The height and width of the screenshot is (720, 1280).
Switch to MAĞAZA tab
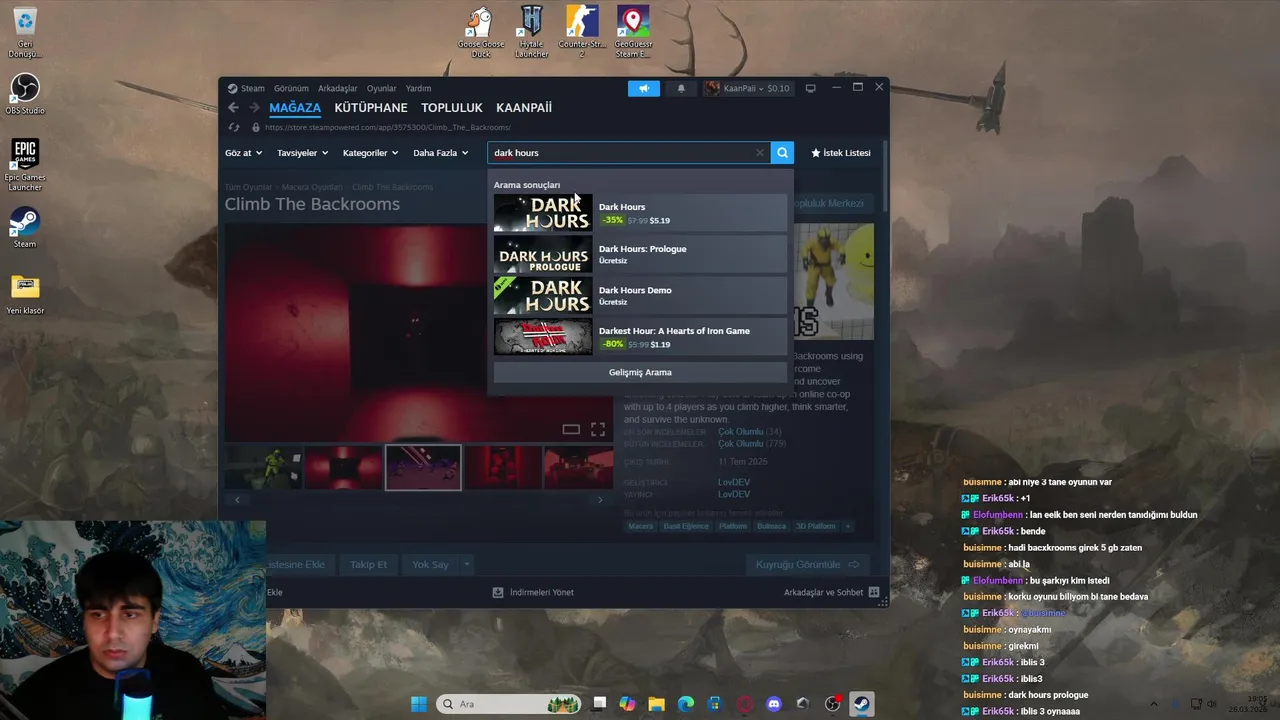(295, 107)
